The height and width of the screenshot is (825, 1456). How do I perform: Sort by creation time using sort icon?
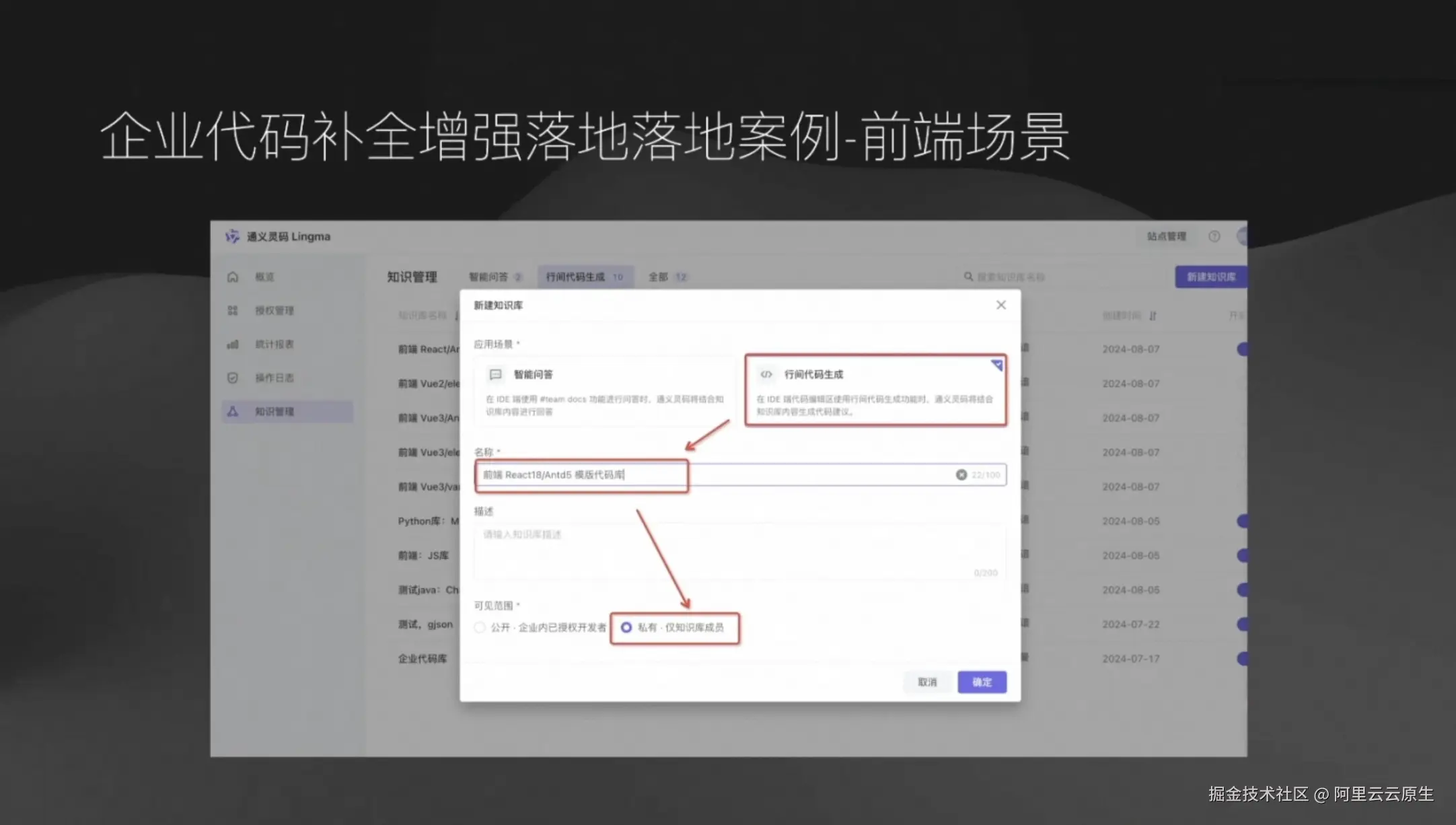[1153, 316]
